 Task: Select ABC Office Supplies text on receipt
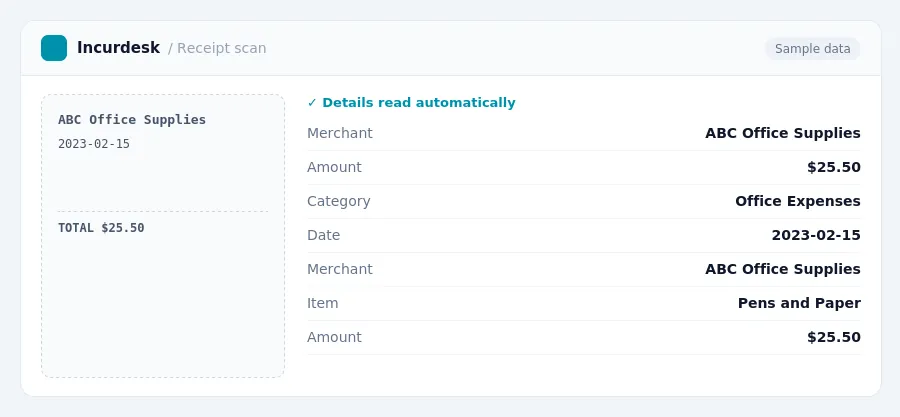pos(132,120)
